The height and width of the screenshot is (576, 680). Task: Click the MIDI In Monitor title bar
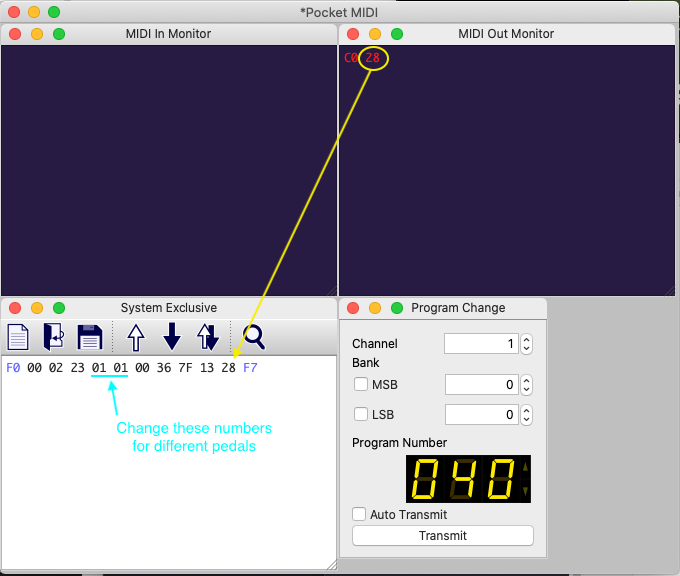point(169,34)
